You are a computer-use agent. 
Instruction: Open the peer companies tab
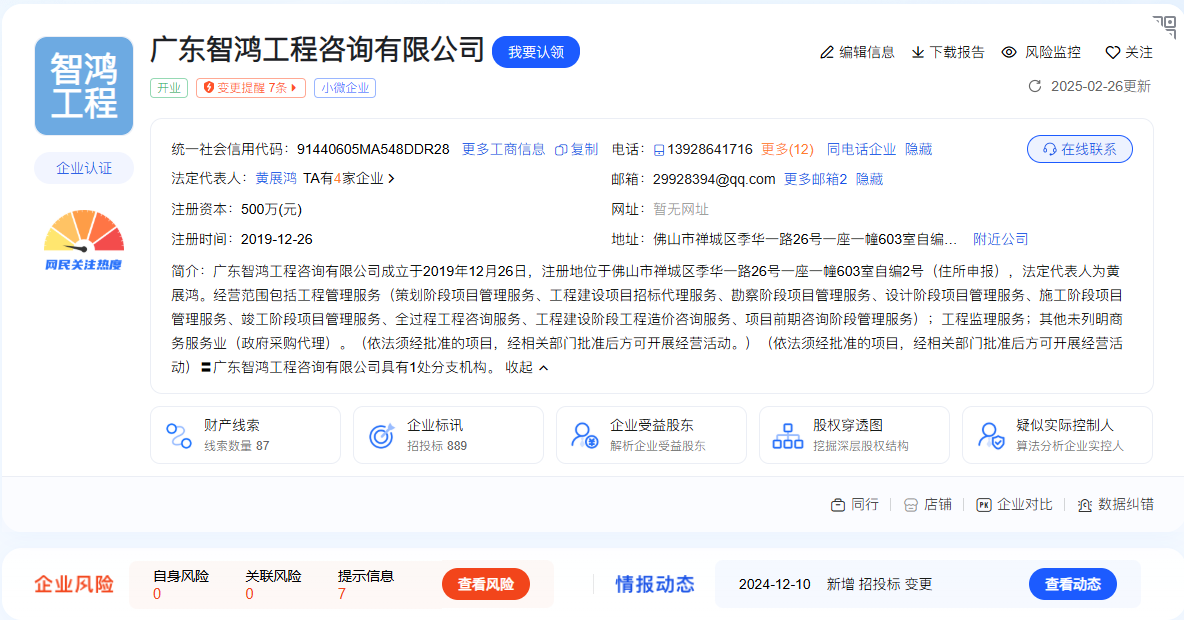click(854, 505)
